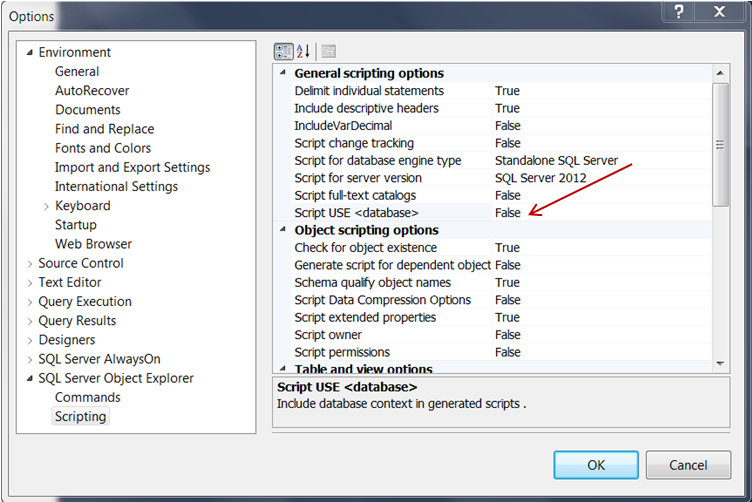Toggle Script permissions False value

click(508, 352)
